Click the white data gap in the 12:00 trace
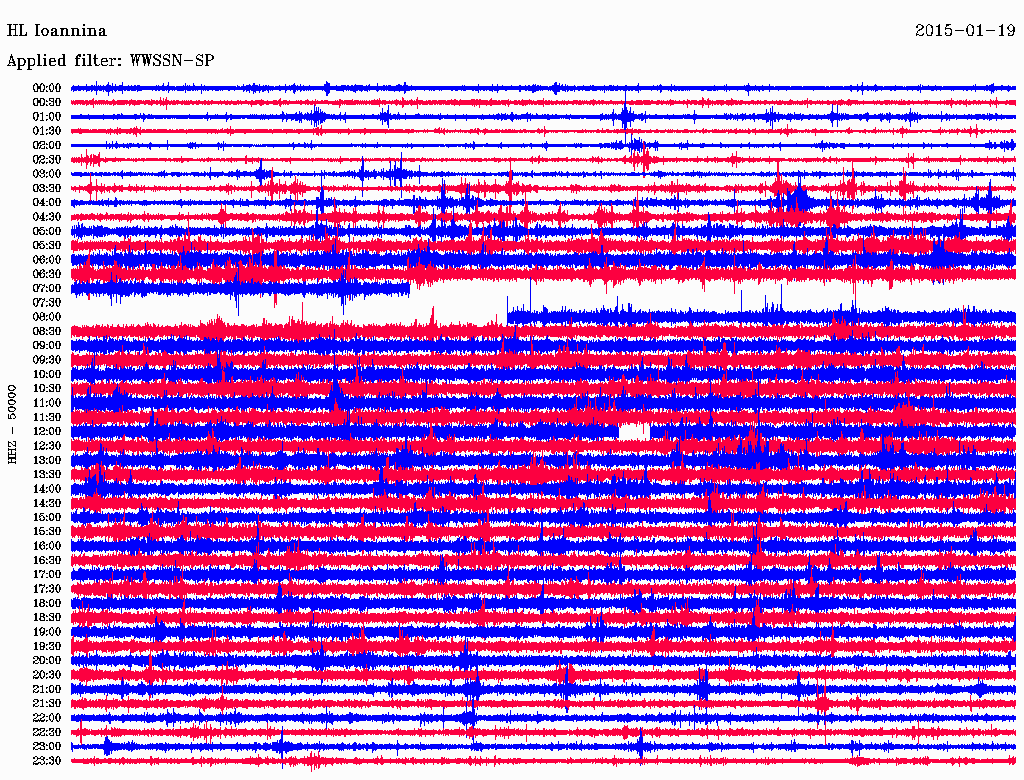This screenshot has height=780, width=1024. tap(634, 431)
